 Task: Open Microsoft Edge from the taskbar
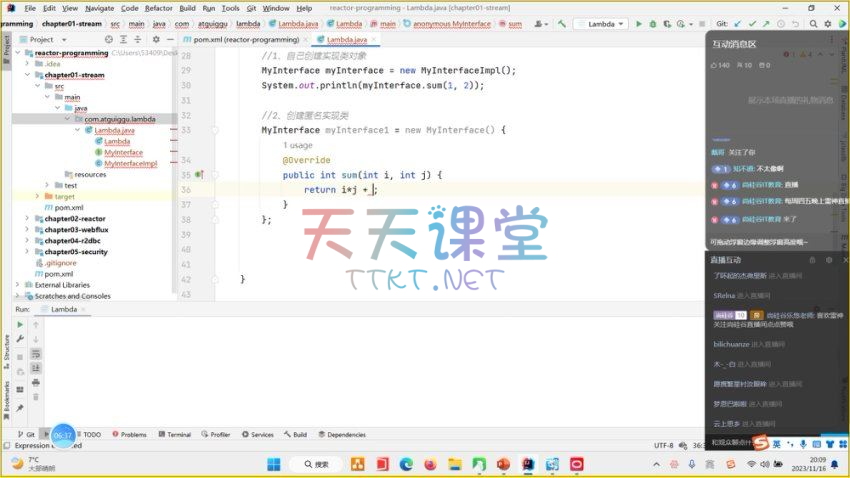point(406,464)
